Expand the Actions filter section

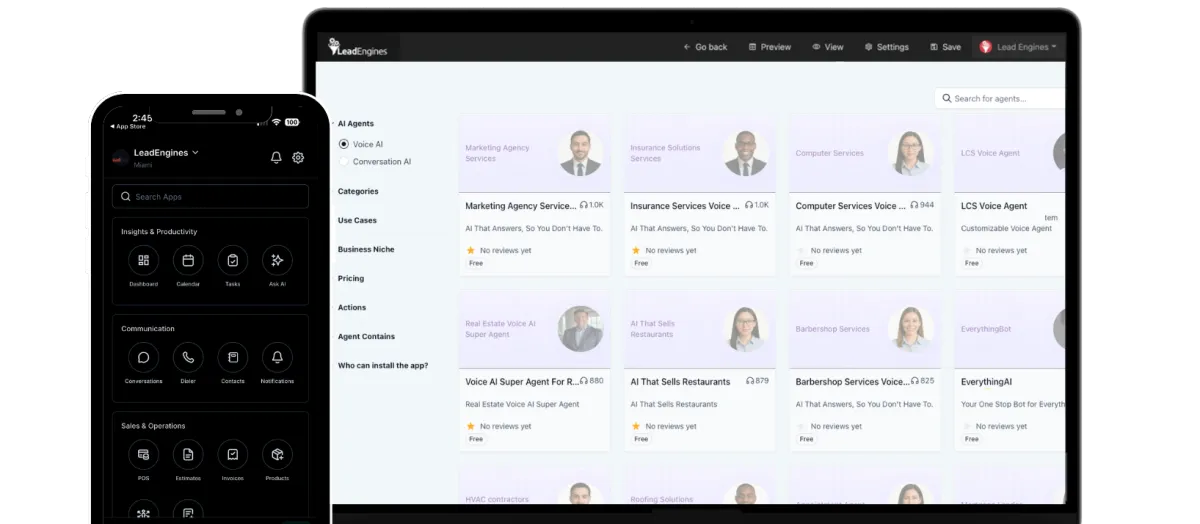pyautogui.click(x=352, y=307)
